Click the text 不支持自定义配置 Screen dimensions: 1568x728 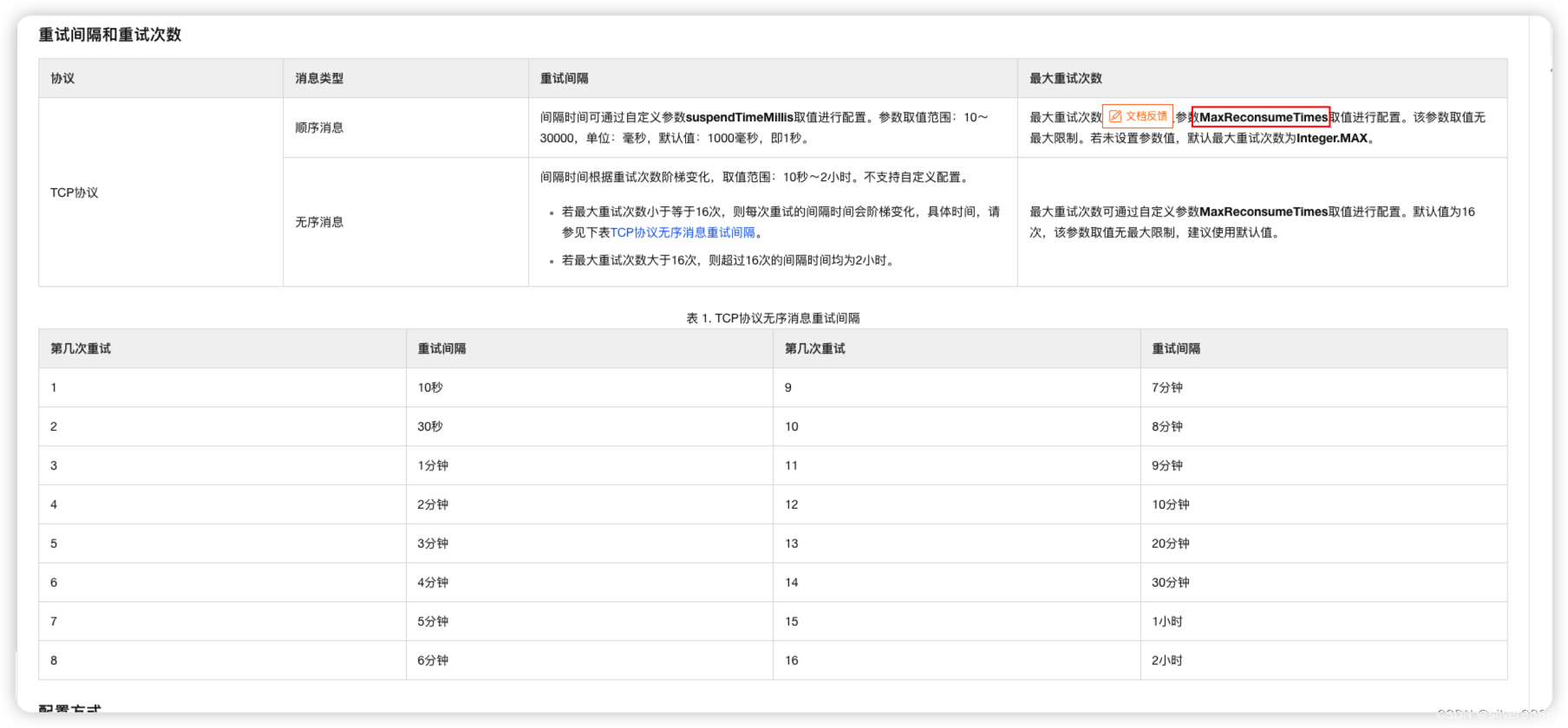pyautogui.click(x=911, y=177)
